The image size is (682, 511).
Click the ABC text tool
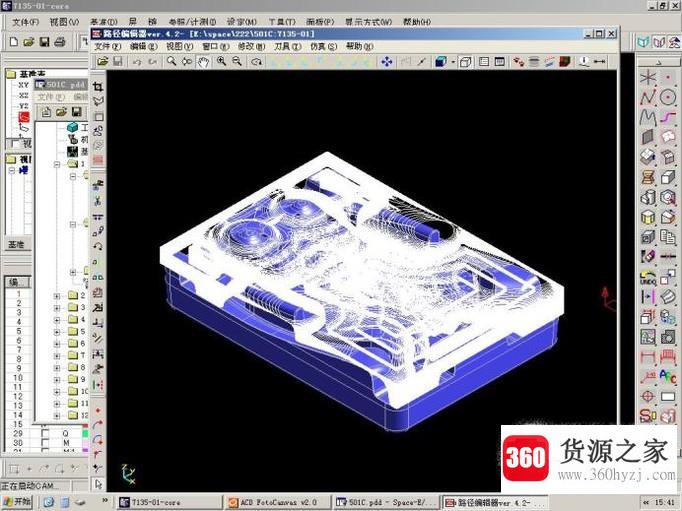pos(668,376)
